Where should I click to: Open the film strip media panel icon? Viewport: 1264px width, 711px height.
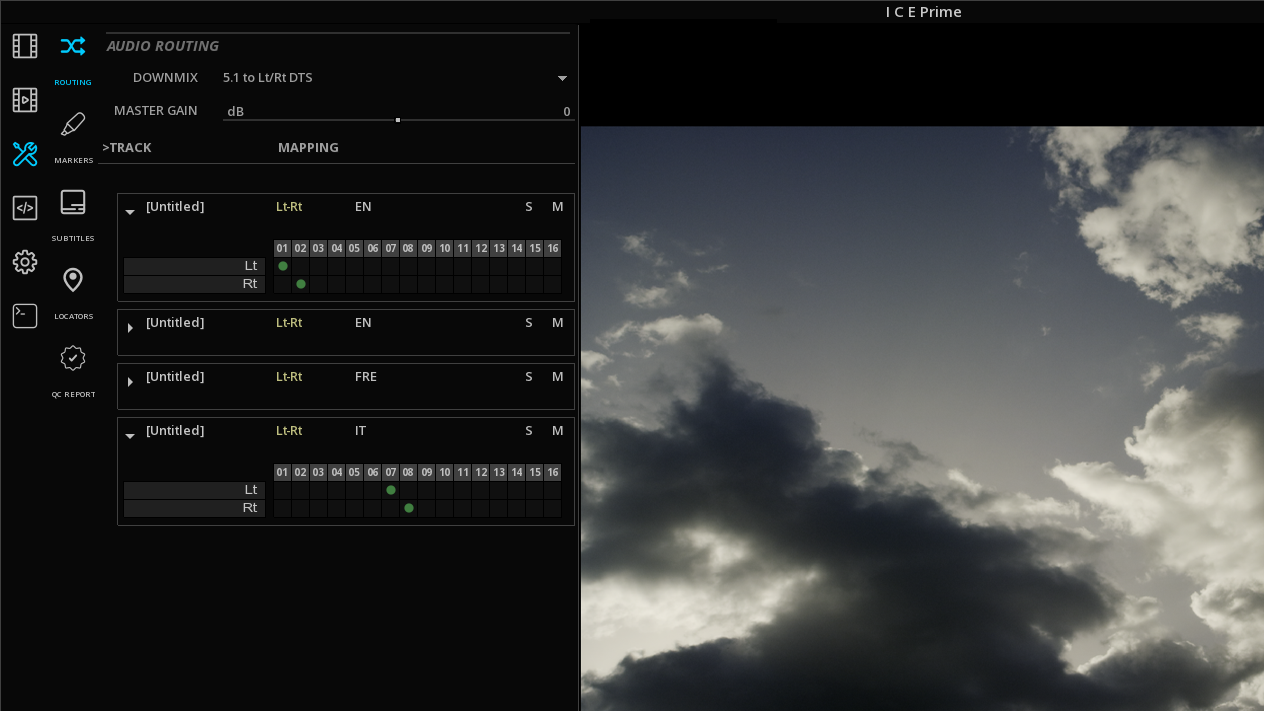coord(25,46)
